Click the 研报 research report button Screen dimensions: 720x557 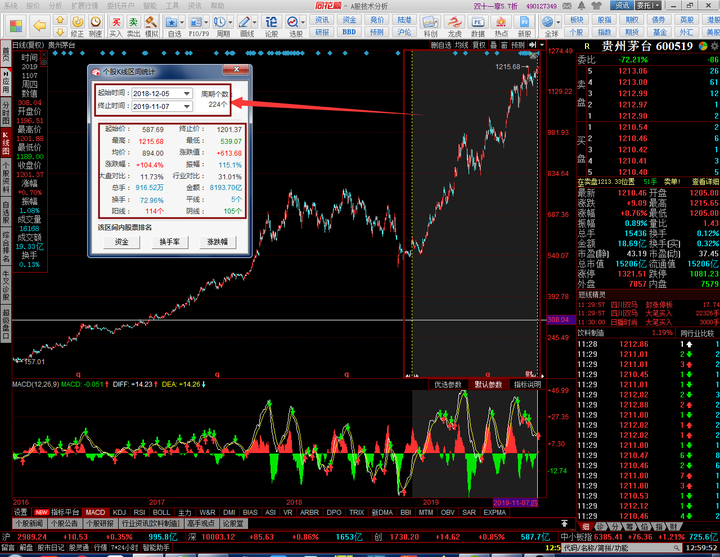(x=322, y=32)
